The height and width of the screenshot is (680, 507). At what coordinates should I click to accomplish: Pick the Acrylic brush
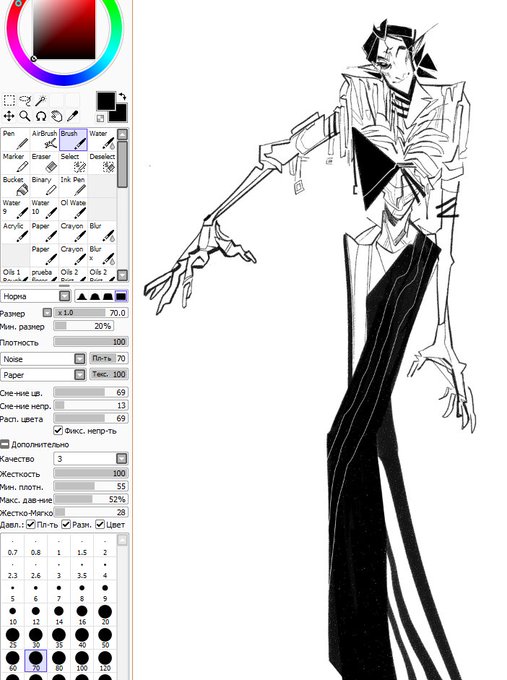point(15,232)
